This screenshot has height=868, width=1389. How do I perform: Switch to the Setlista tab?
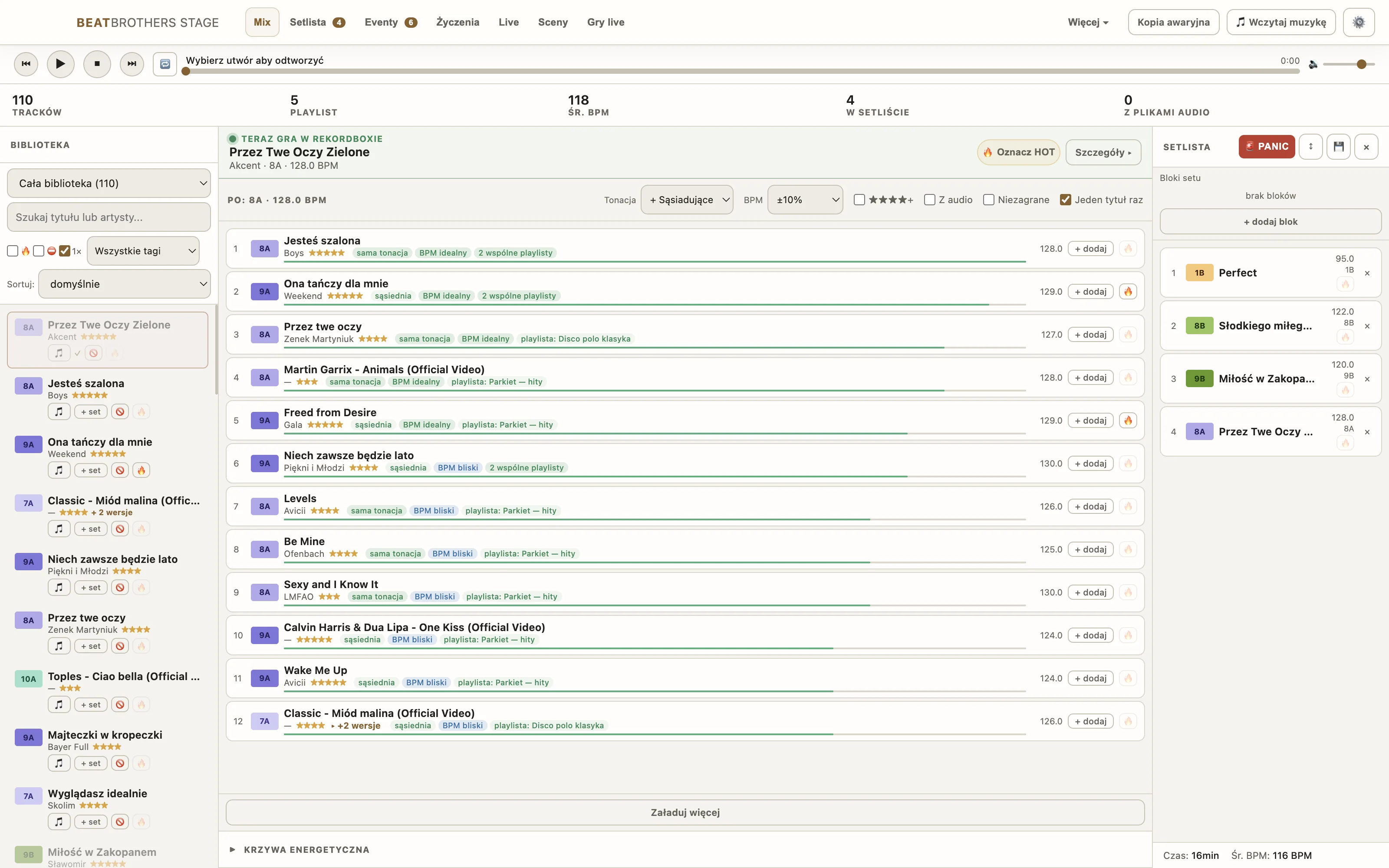(317, 23)
